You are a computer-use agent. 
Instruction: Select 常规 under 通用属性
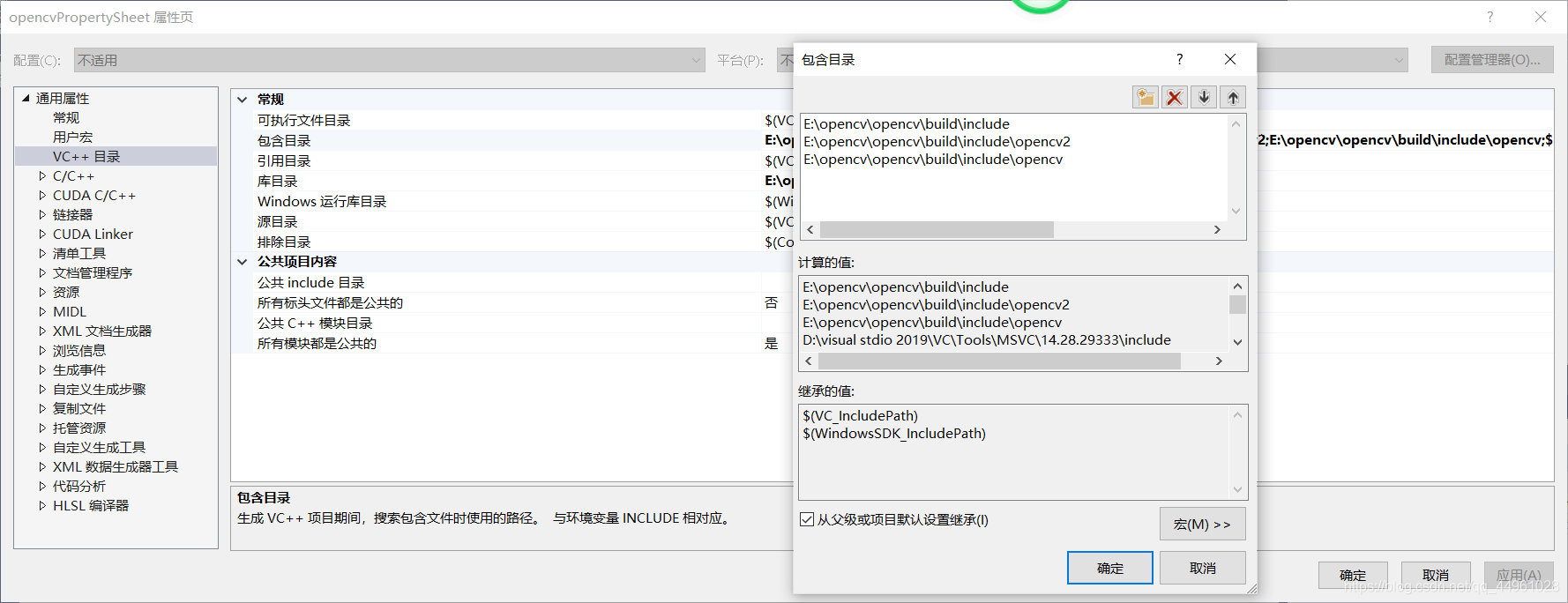pyautogui.click(x=66, y=117)
